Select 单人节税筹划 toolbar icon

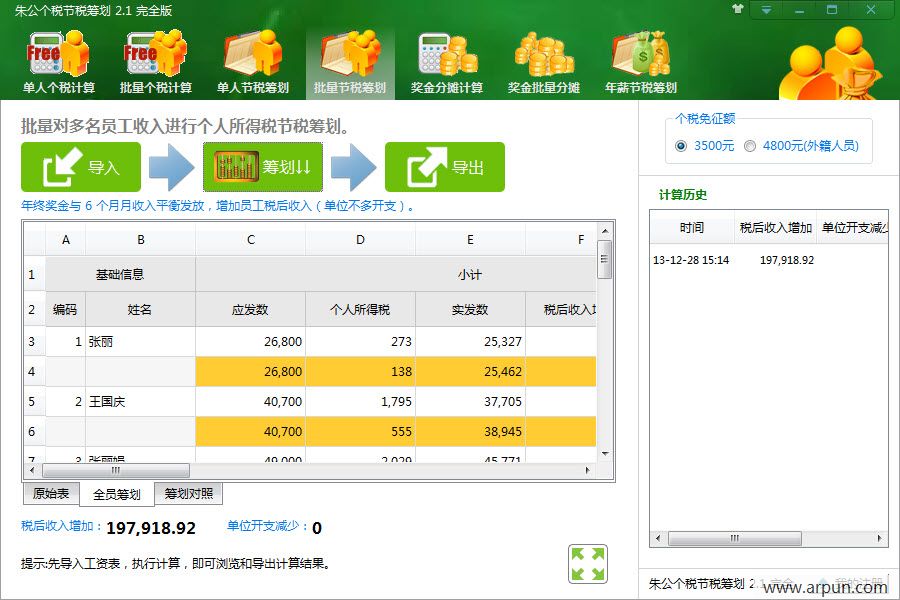(x=253, y=60)
